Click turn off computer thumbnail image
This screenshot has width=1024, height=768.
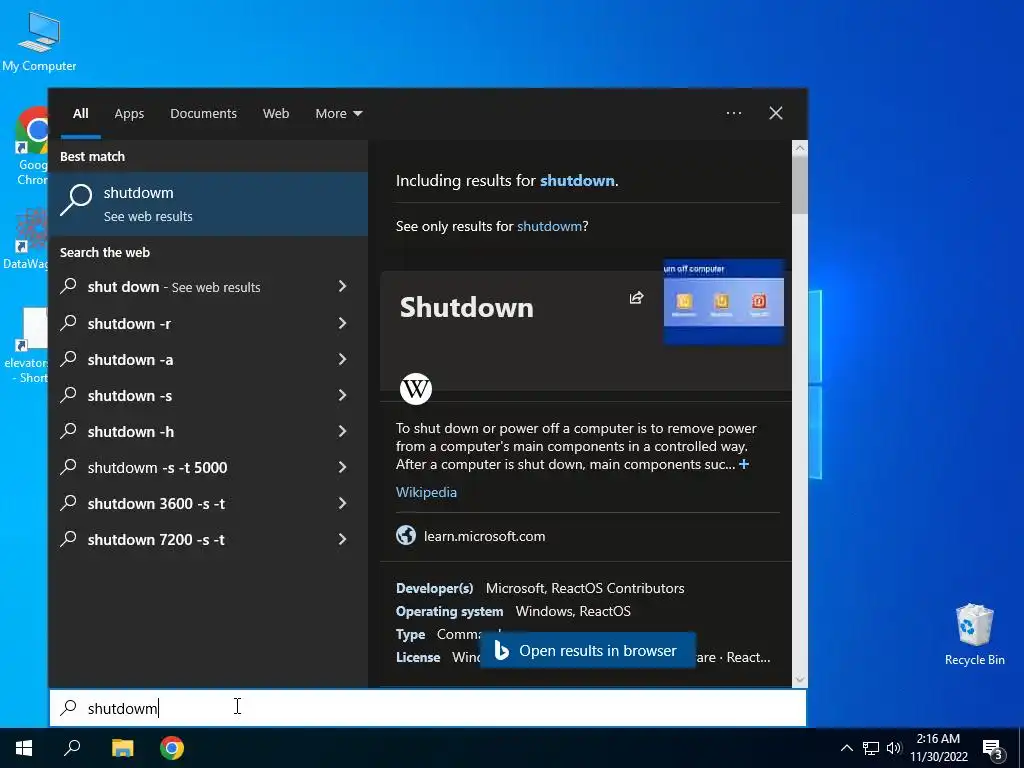724,301
